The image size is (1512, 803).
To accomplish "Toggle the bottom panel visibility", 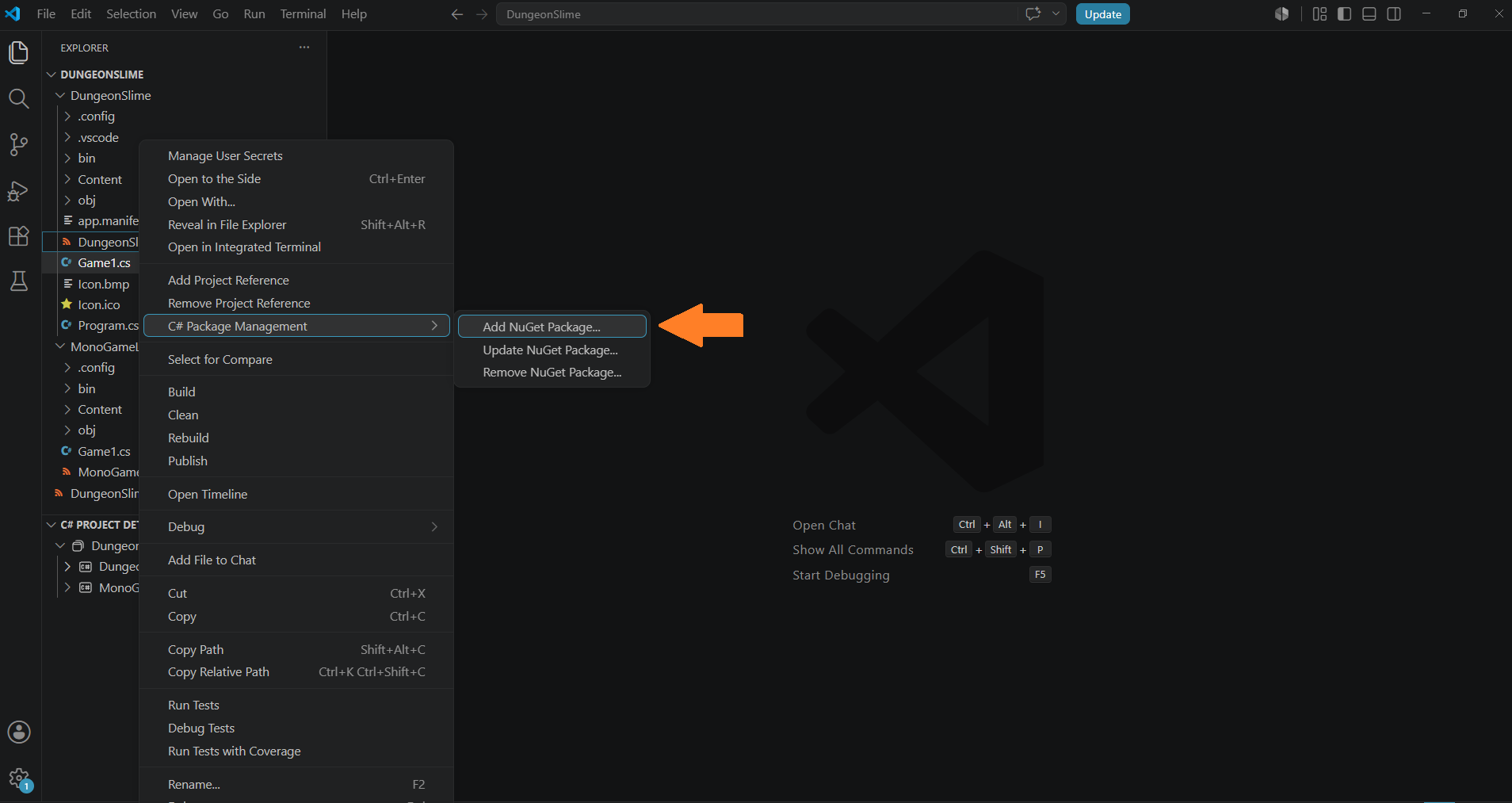I will [x=1369, y=14].
